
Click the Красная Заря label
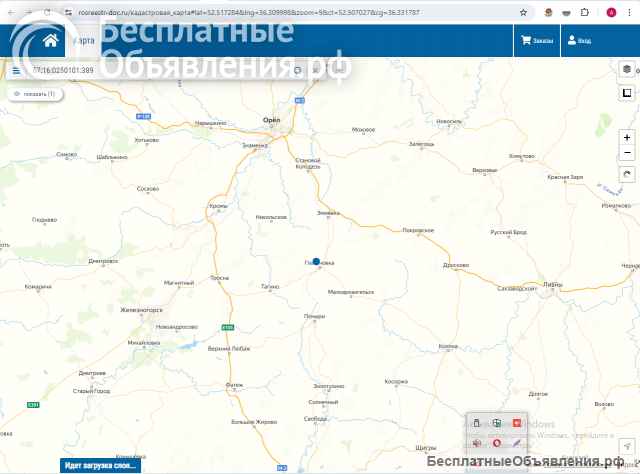[x=565, y=177]
